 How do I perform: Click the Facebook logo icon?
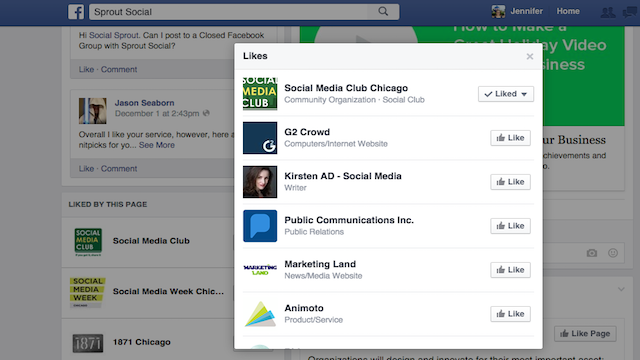pyautogui.click(x=76, y=12)
